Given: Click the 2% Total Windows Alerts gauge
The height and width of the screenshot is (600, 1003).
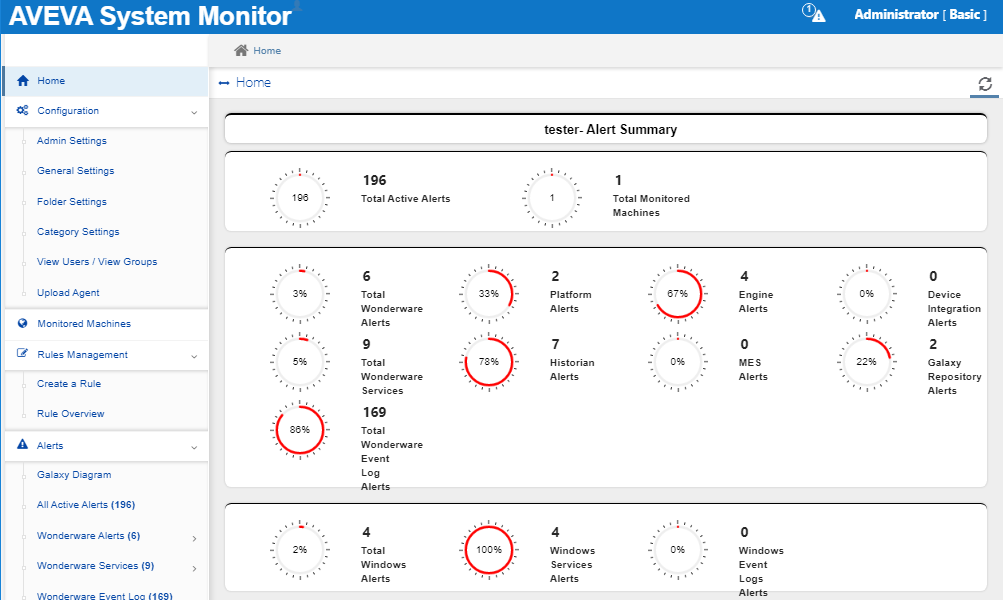Looking at the screenshot, I should pos(300,549).
